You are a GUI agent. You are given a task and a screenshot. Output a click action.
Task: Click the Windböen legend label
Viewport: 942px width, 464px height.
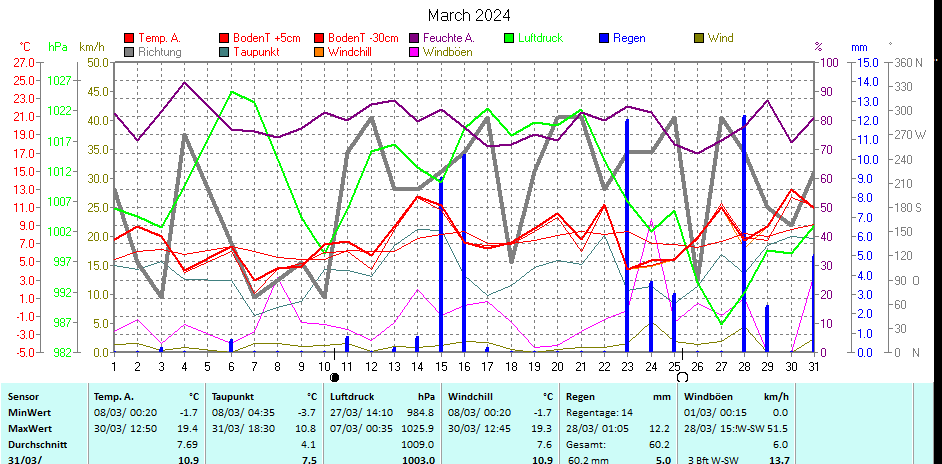pos(448,52)
